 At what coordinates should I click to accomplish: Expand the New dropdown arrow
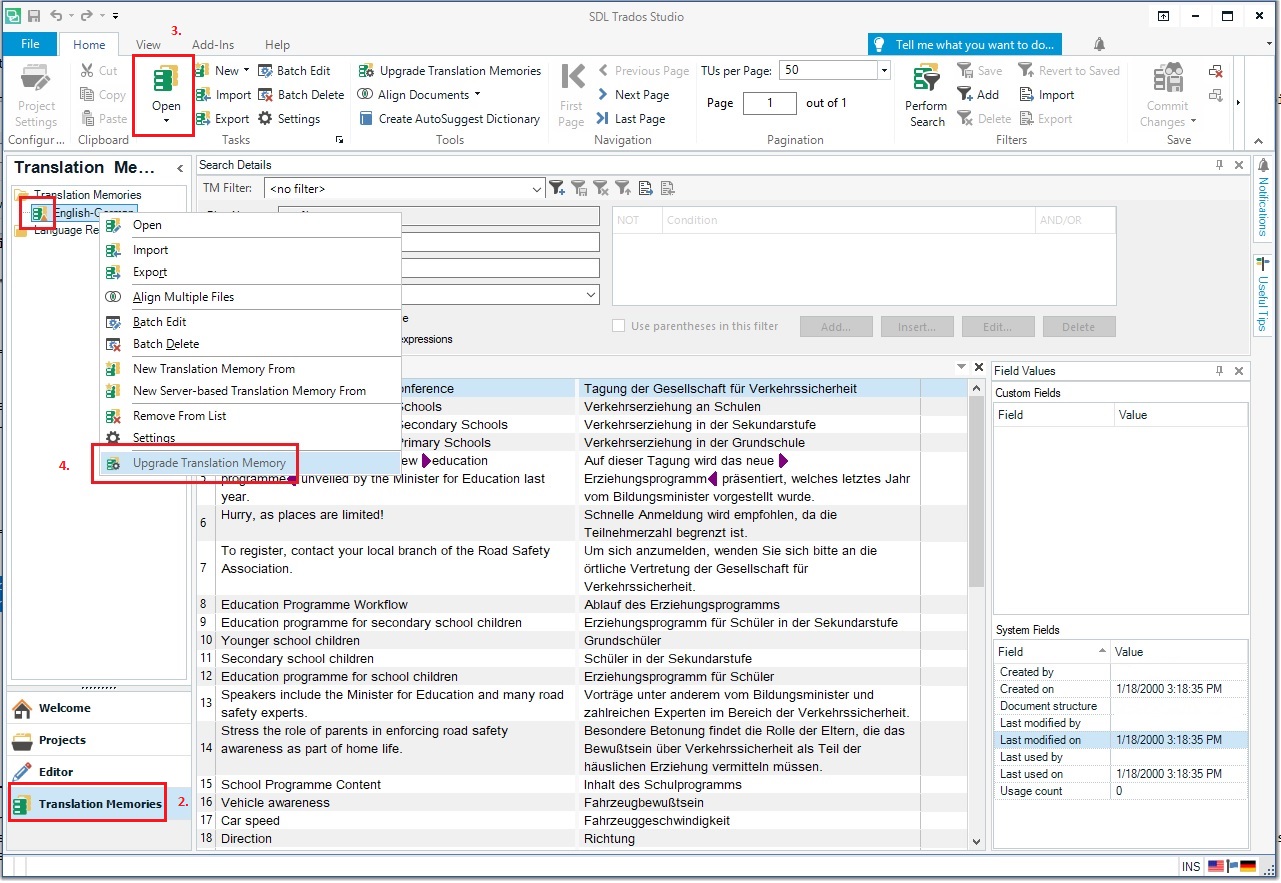[x=246, y=71]
